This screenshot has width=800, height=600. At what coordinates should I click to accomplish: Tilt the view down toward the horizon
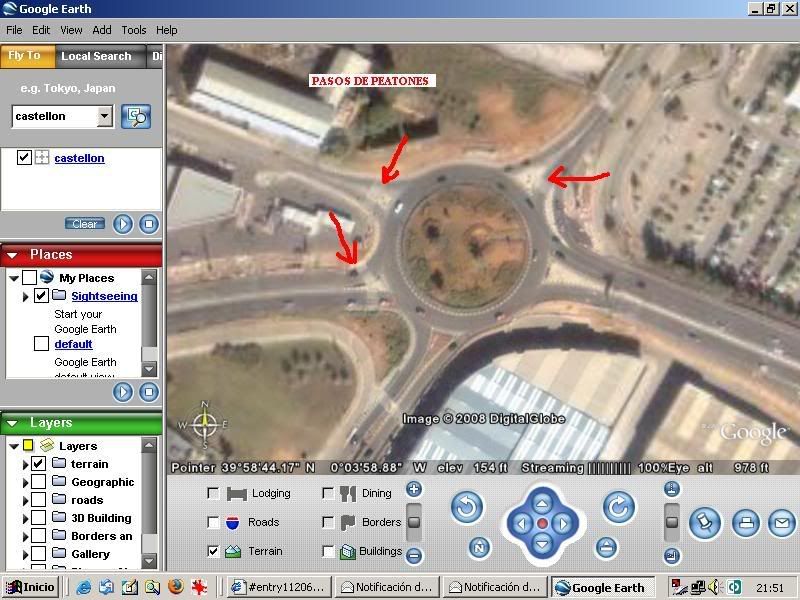tap(672, 556)
